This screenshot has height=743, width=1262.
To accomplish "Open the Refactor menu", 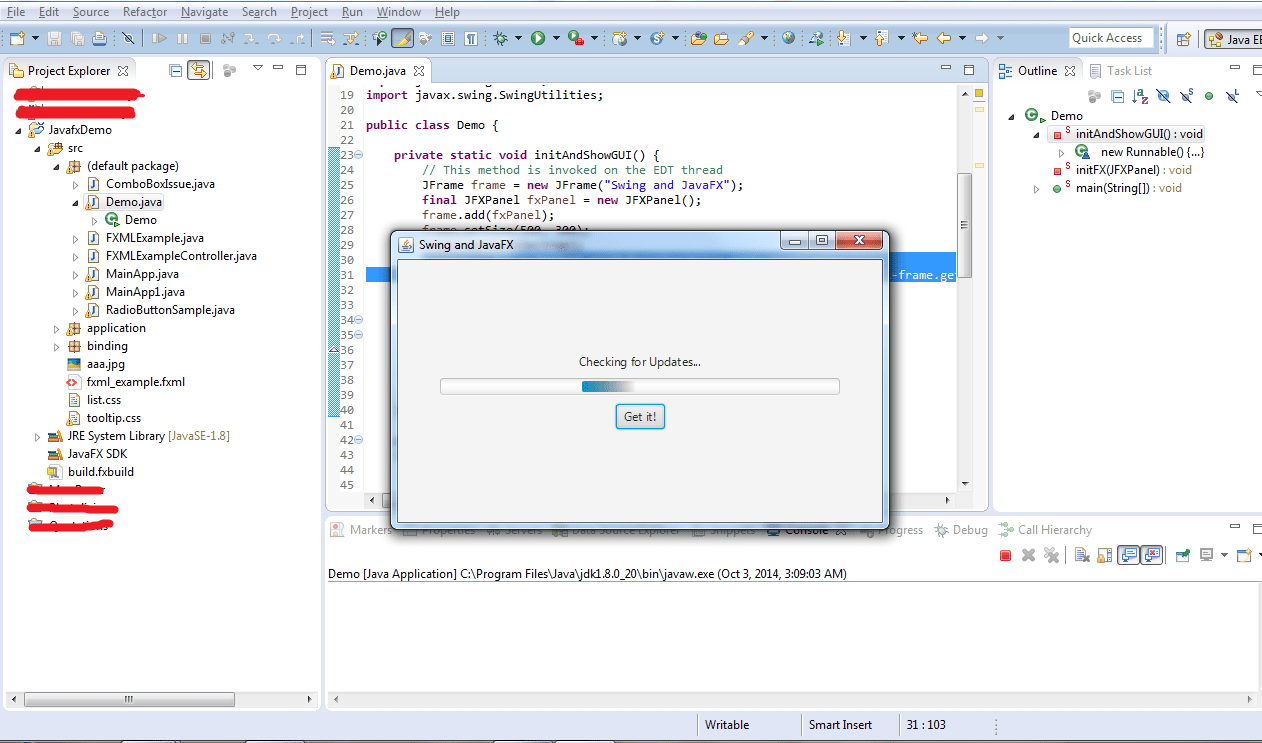I will click(x=145, y=12).
